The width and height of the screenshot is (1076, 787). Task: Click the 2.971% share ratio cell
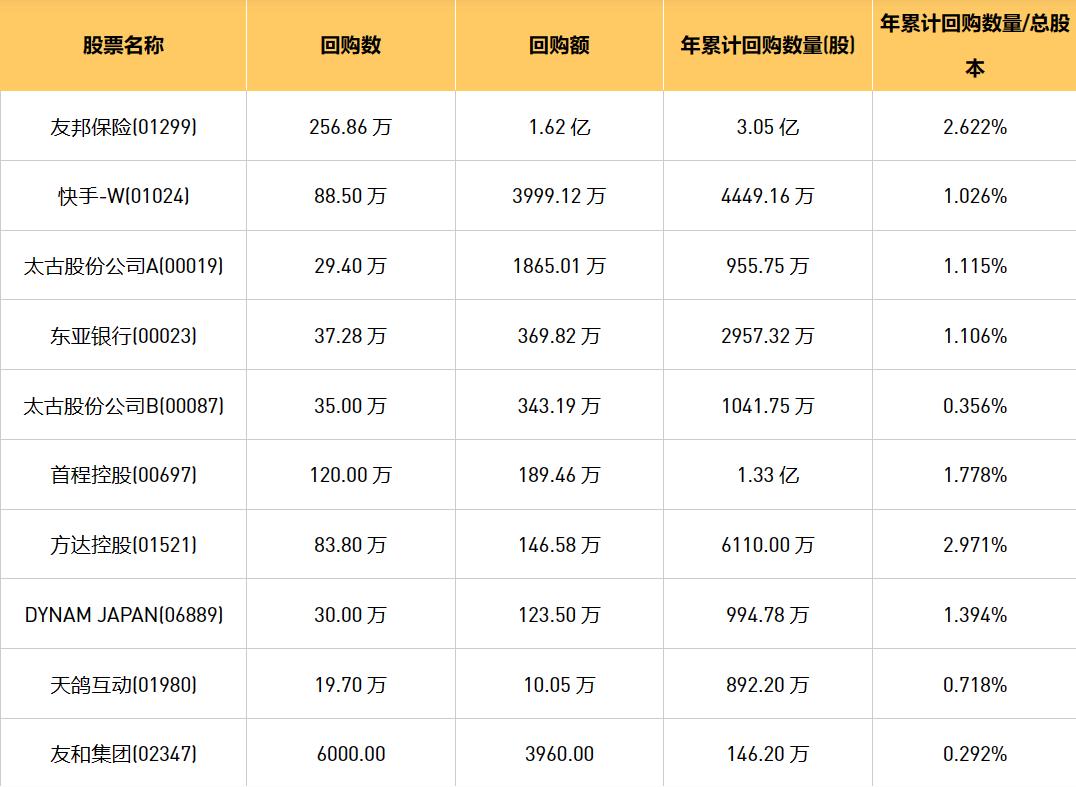[974, 545]
